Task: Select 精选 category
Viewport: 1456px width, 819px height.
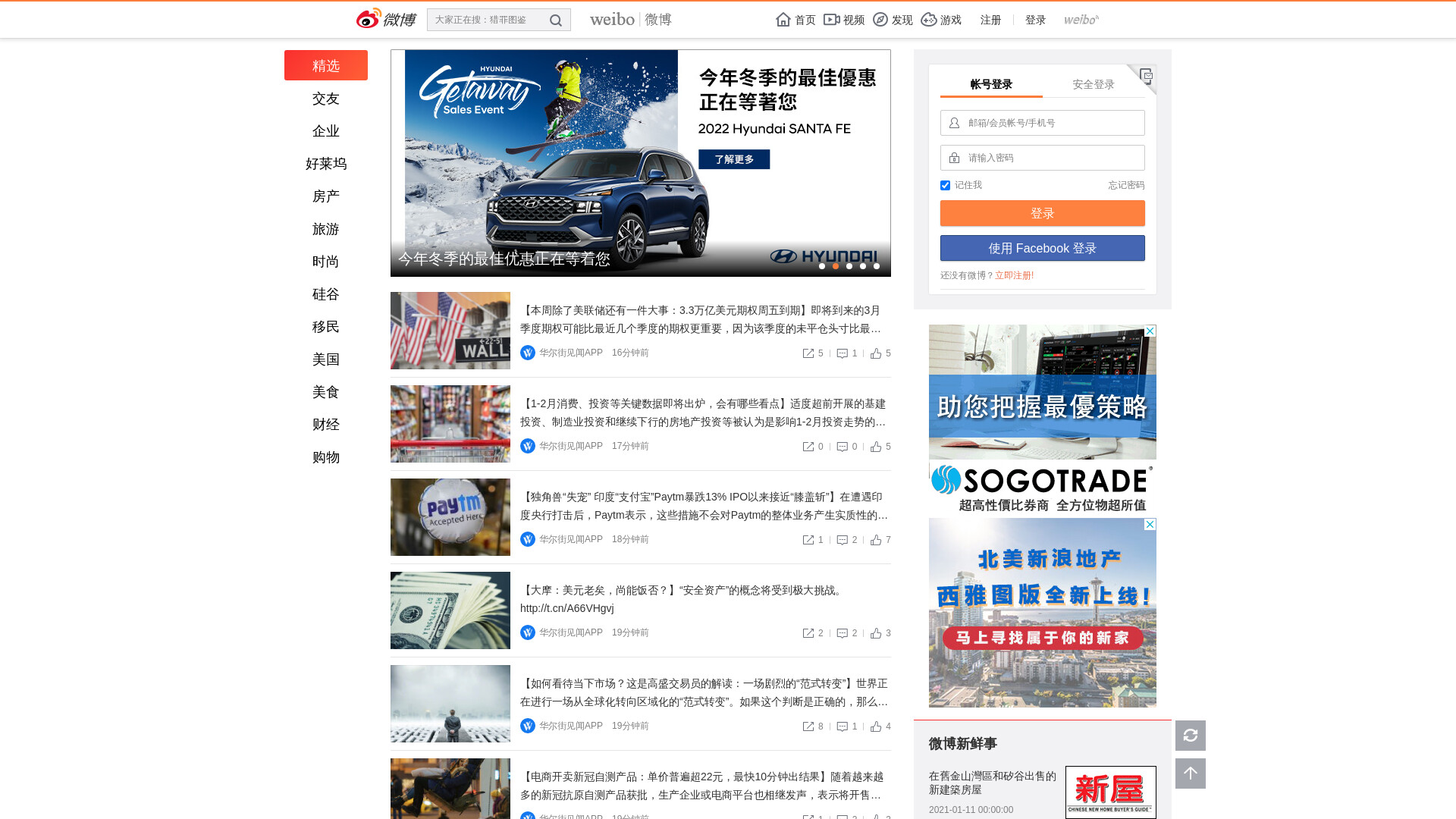Action: pos(326,65)
